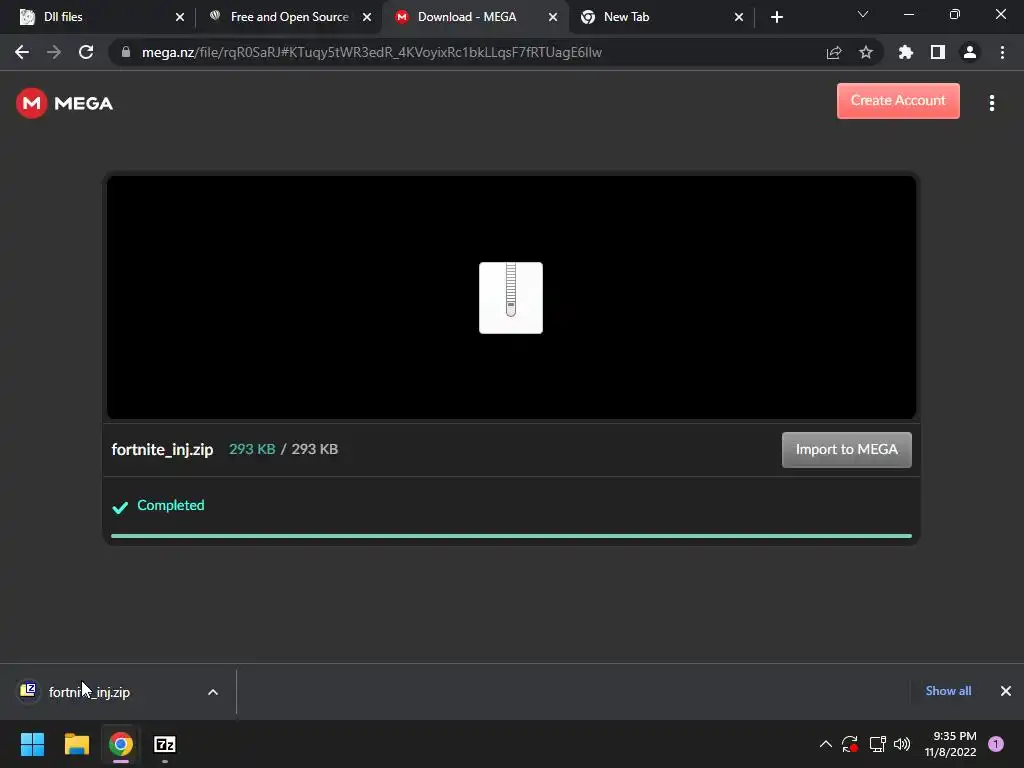Image resolution: width=1024 pixels, height=768 pixels.
Task: Close the Dll files tab
Action: pos(180,17)
